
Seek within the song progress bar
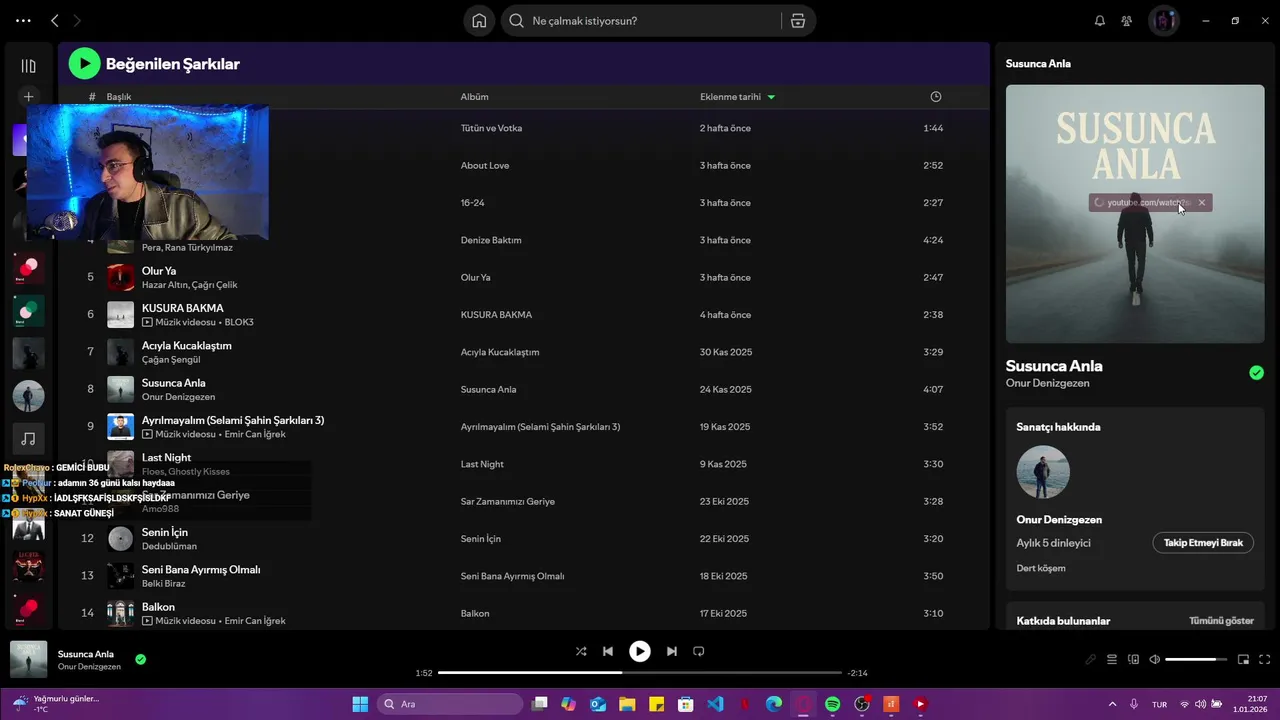640,673
